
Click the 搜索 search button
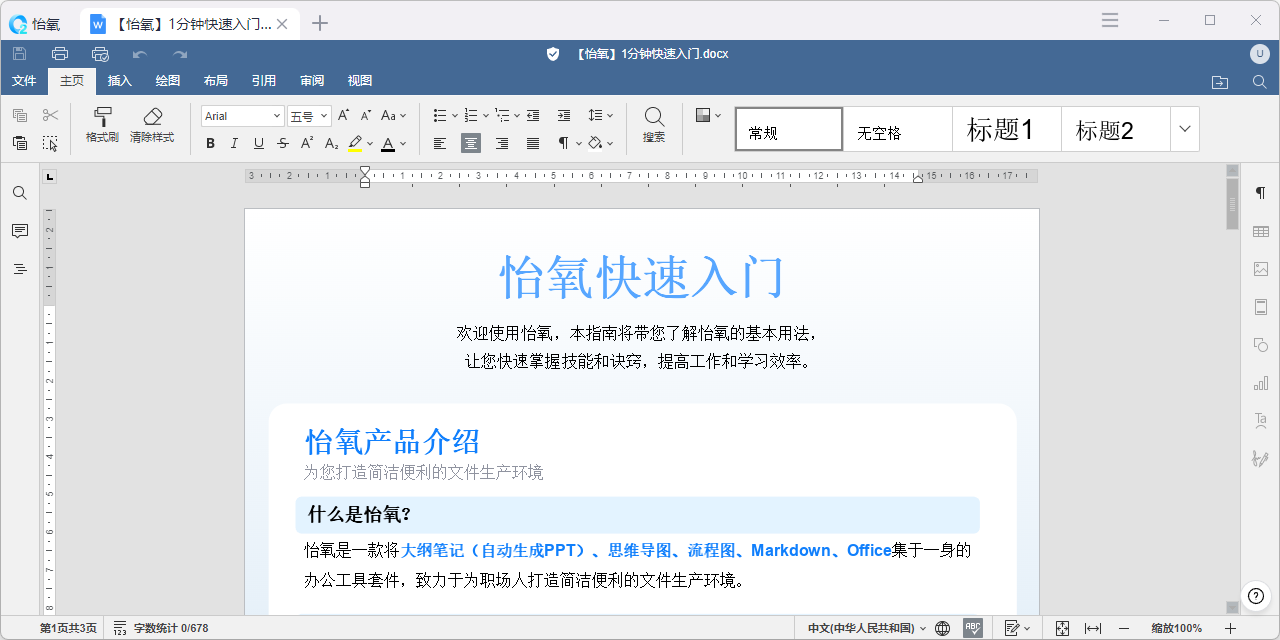click(x=654, y=126)
